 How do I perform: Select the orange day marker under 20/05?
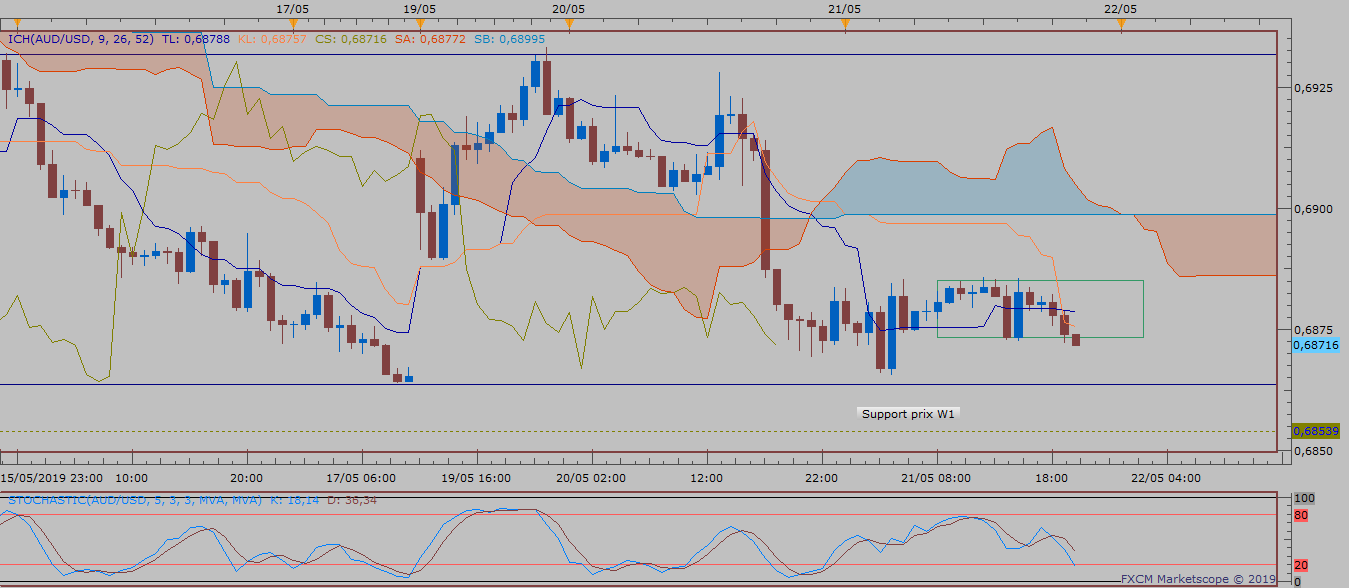[569, 22]
